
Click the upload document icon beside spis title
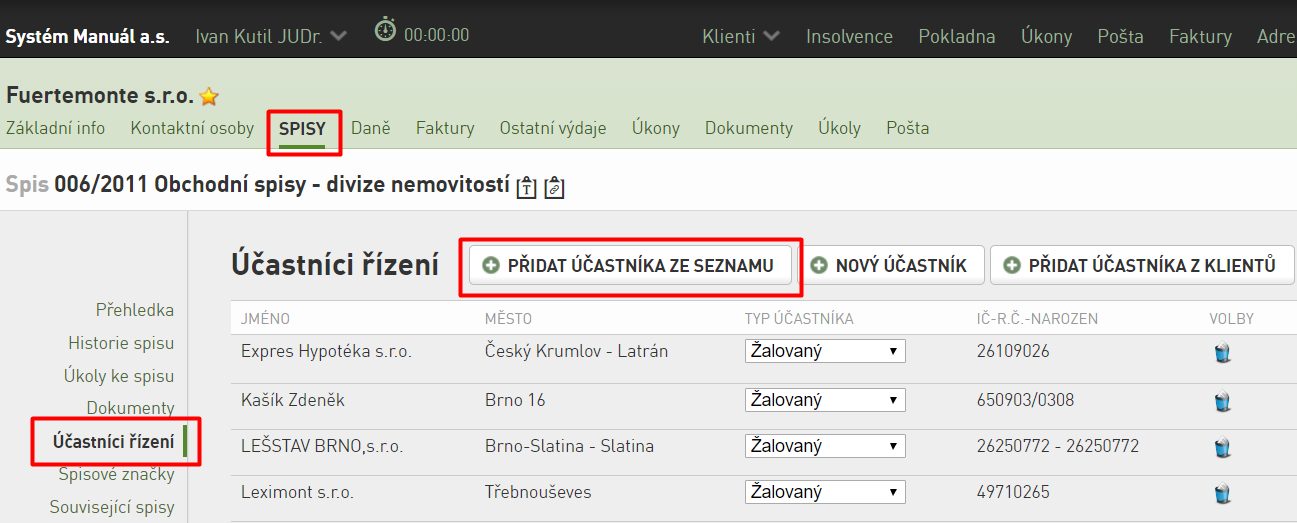527,187
